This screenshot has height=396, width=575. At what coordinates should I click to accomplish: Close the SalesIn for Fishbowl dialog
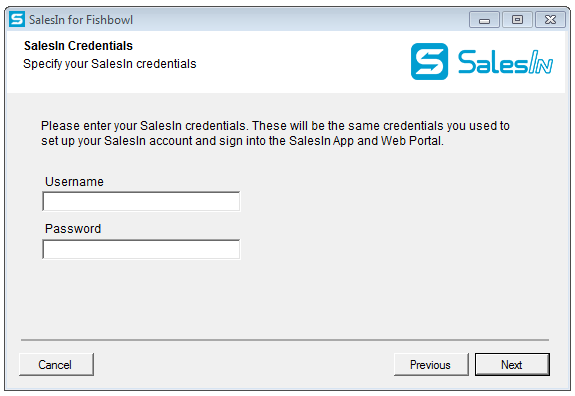[x=550, y=20]
